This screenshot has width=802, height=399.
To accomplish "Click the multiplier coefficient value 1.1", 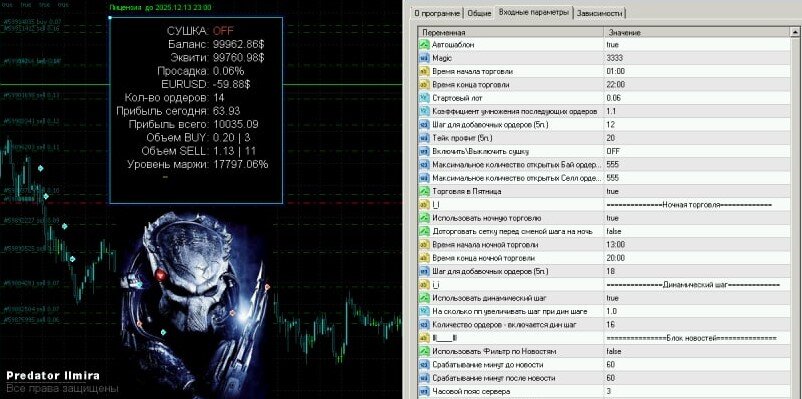I will coord(697,112).
